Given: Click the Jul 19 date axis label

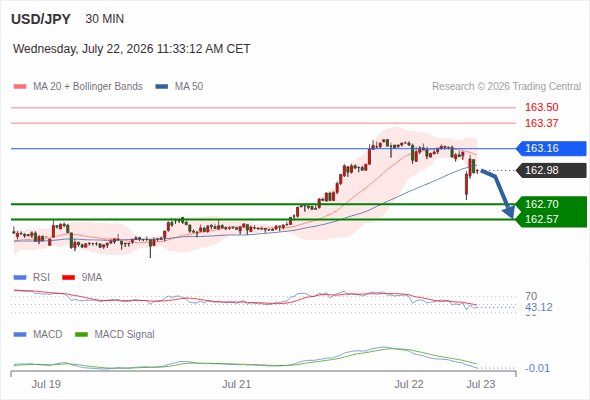Looking at the screenshot, I should (x=46, y=384).
